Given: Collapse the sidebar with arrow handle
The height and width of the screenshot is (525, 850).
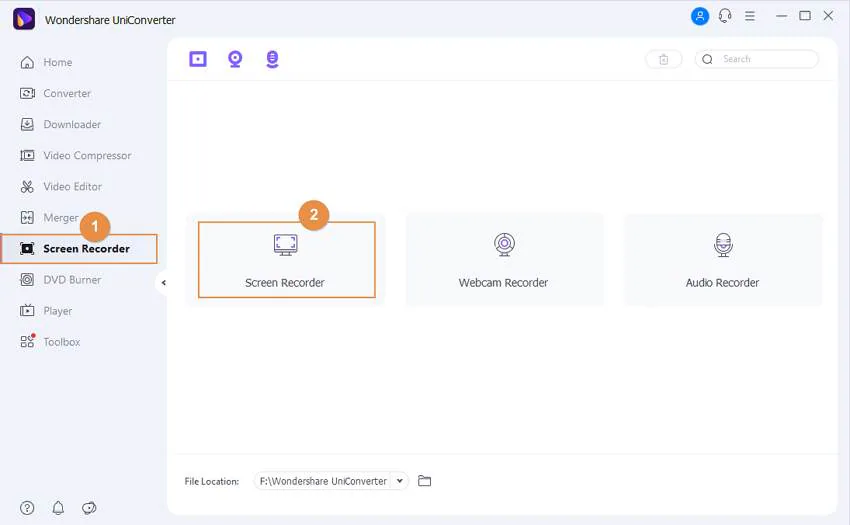Looking at the screenshot, I should [x=163, y=283].
